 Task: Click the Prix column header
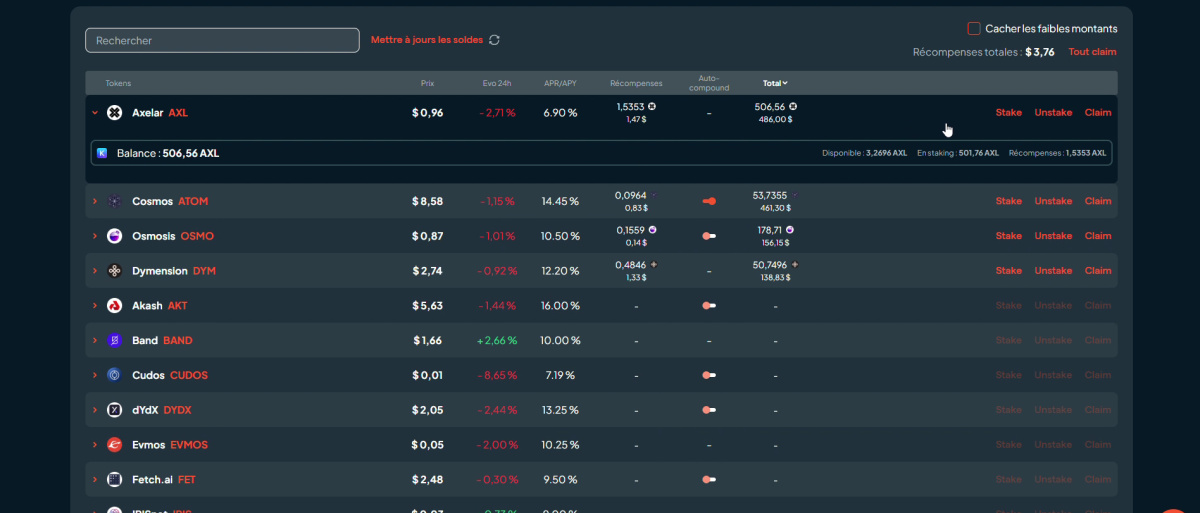[x=427, y=83]
